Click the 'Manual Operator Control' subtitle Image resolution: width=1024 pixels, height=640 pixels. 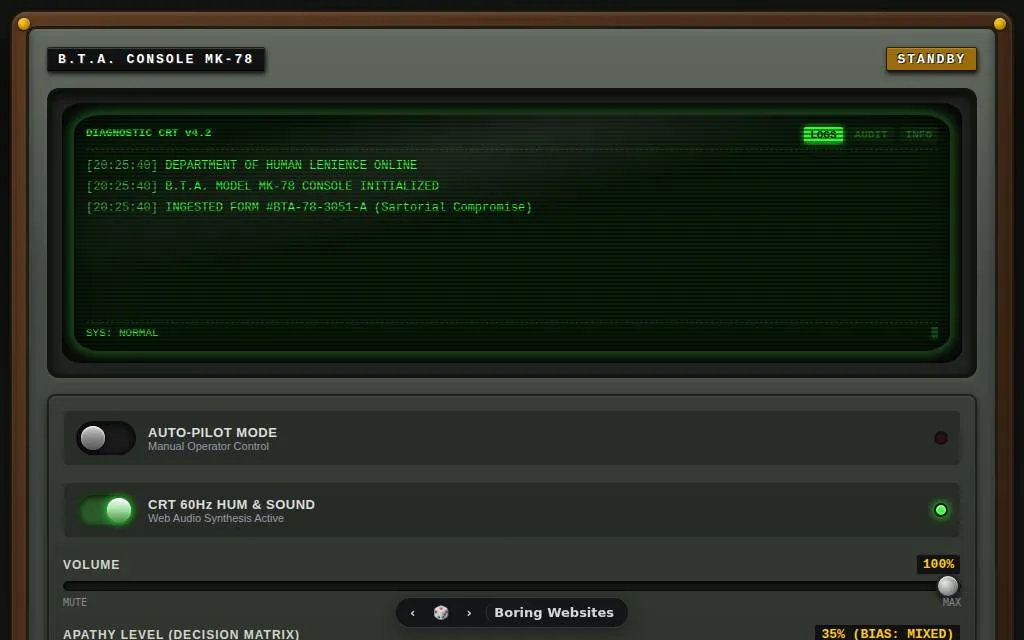(x=208, y=447)
